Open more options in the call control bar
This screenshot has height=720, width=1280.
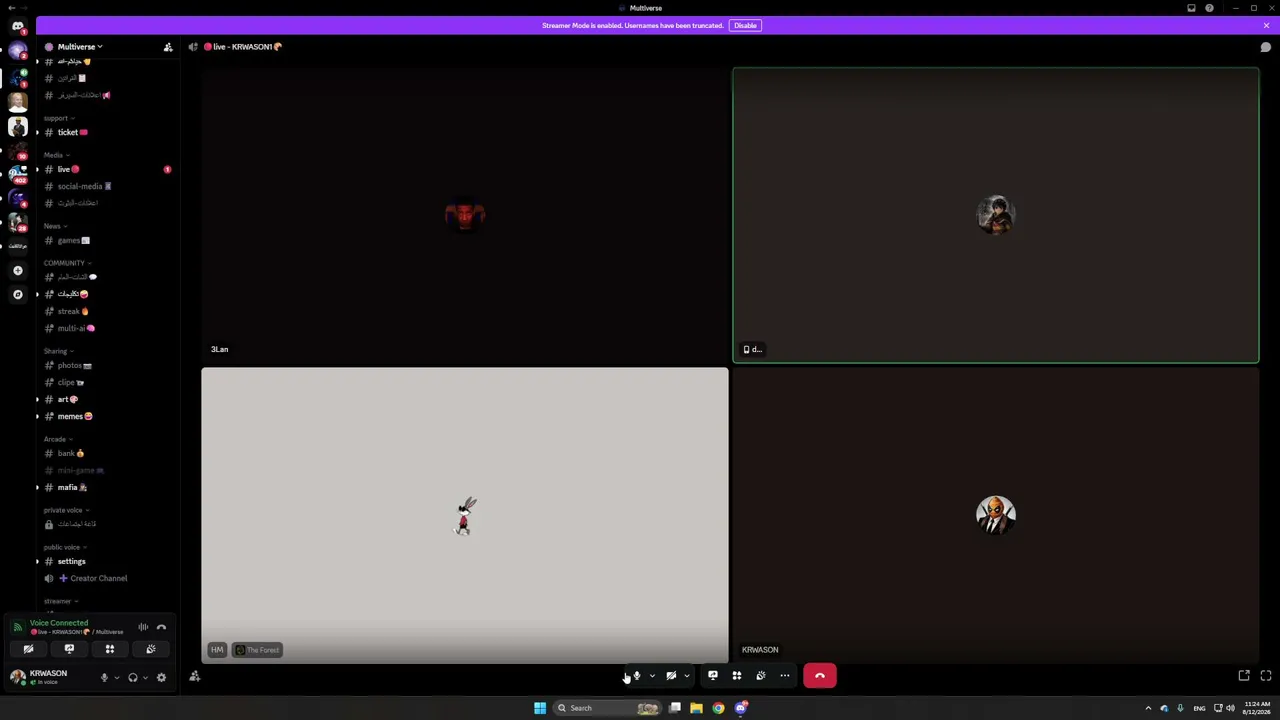[x=785, y=676]
